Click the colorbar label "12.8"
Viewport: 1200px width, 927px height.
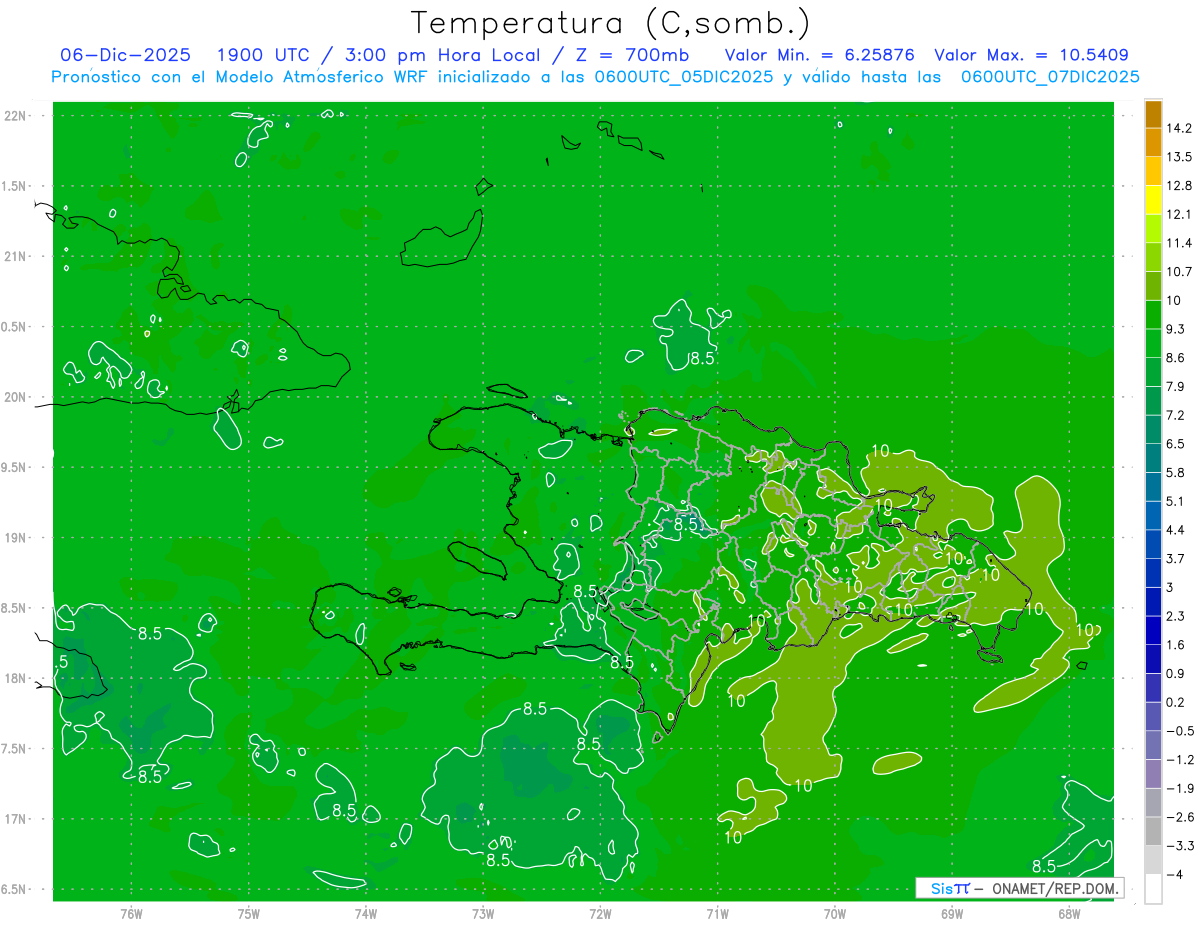tap(1179, 186)
